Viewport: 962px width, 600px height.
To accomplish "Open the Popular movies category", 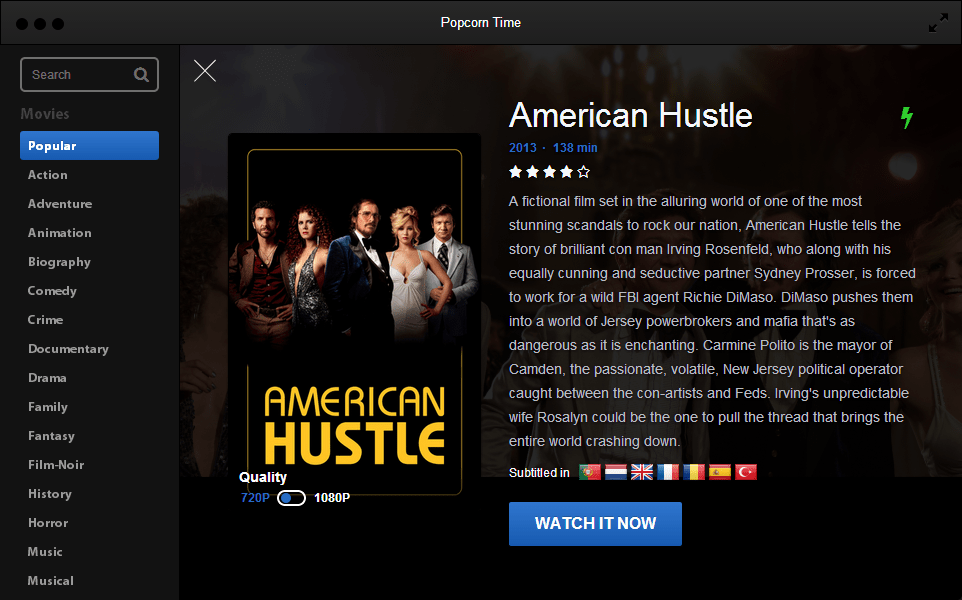I will pos(90,145).
